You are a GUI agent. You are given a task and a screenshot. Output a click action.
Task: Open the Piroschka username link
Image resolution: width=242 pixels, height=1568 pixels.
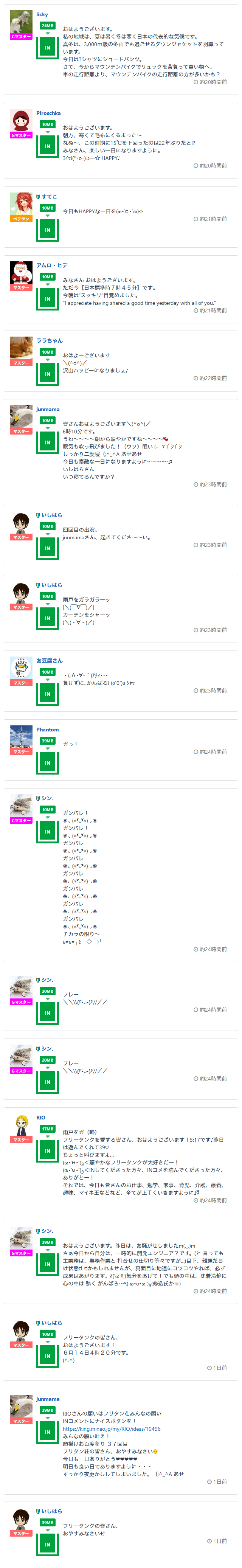tap(48, 113)
